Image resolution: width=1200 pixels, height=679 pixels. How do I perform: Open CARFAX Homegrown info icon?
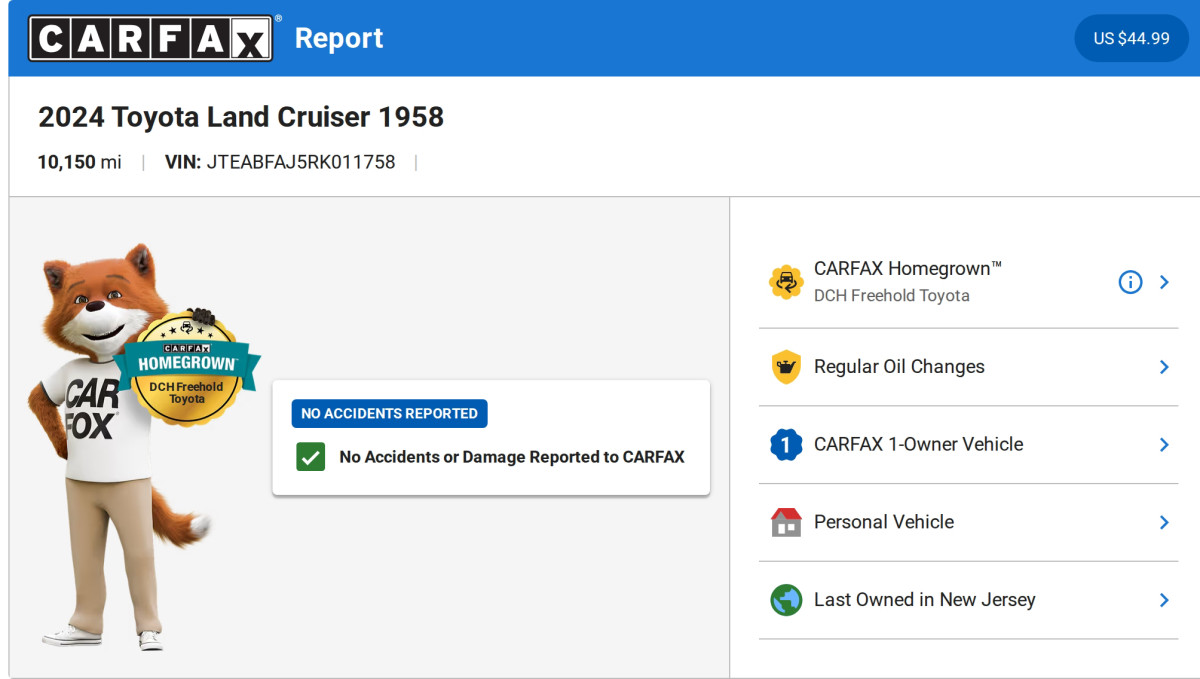1130,282
